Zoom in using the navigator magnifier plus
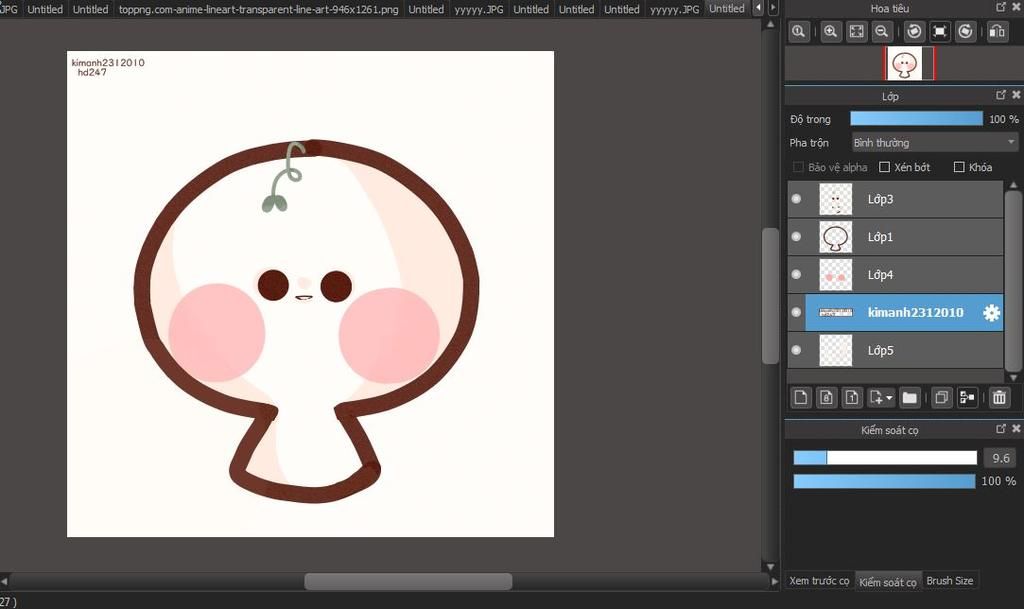 (831, 31)
